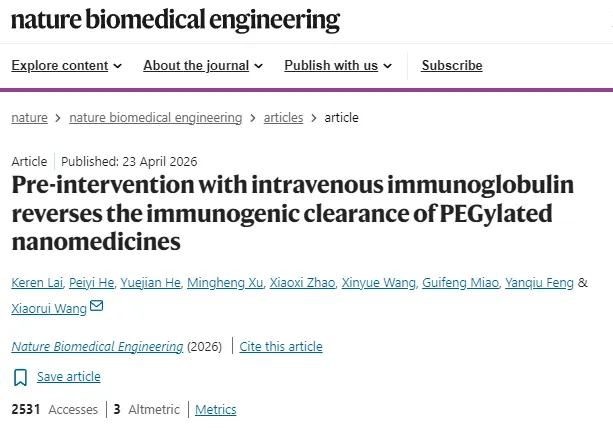Expand the Explore content chevron
Screen dimensions: 613x428
118,66
